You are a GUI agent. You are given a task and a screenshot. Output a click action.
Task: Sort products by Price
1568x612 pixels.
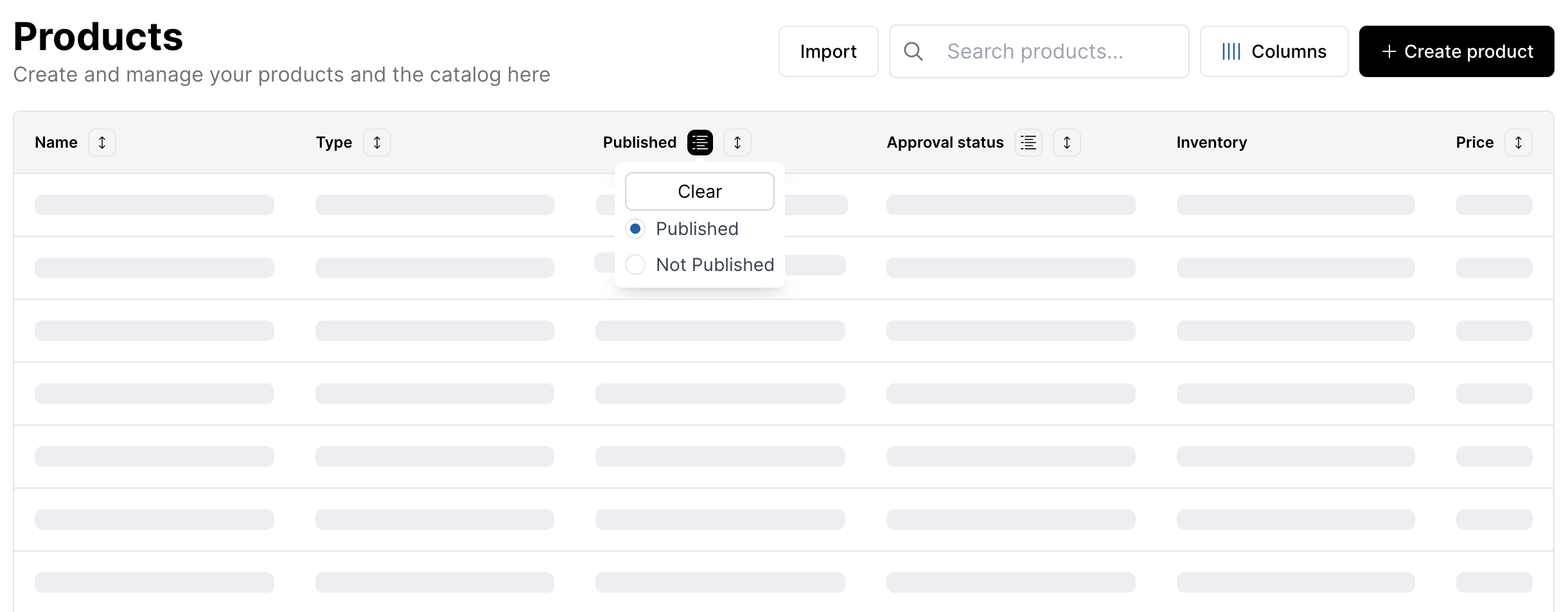(x=1518, y=143)
